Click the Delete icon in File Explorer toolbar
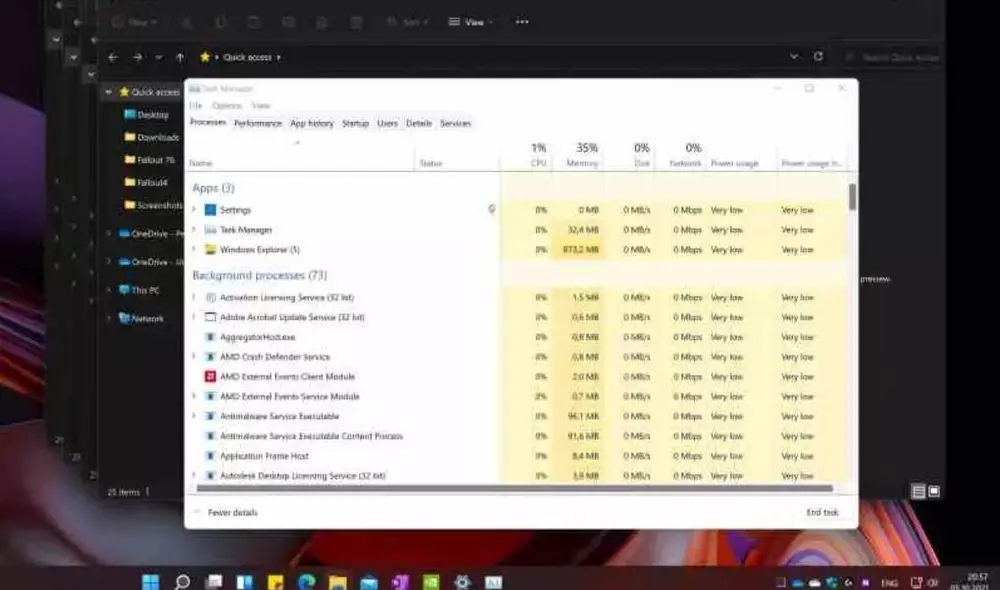This screenshot has height=590, width=1000. [x=354, y=20]
